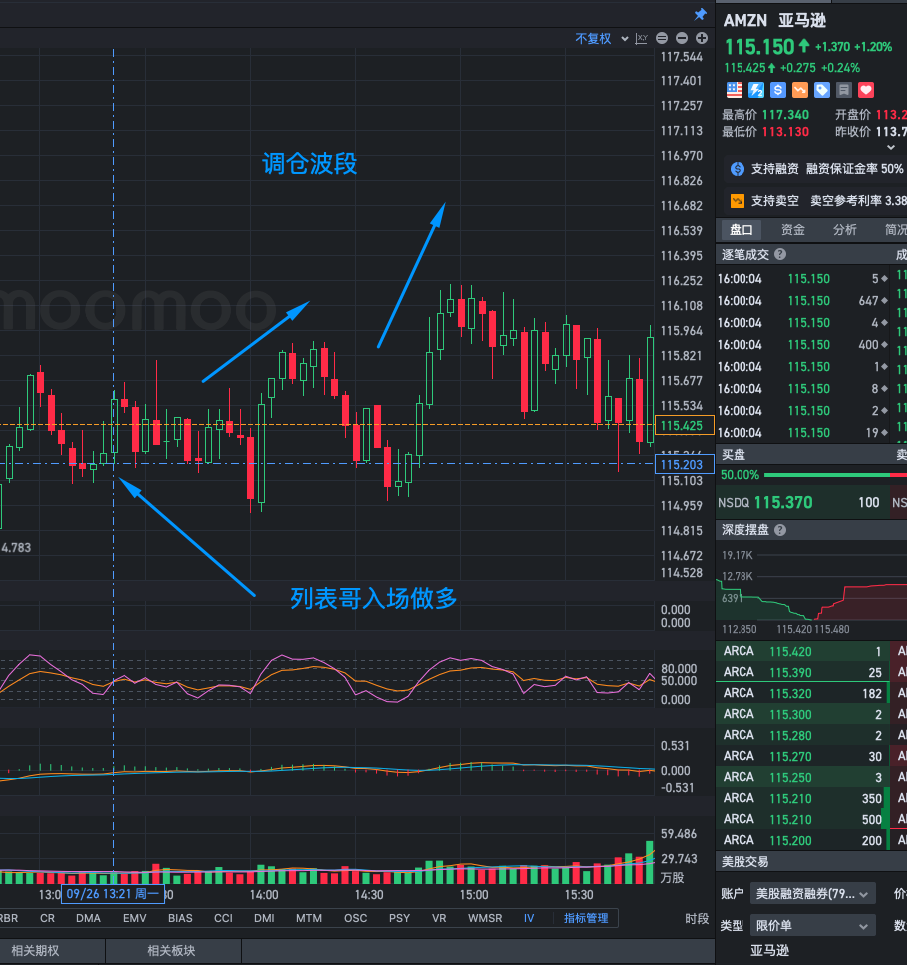Switch to the 资金 tab
This screenshot has height=965, width=907.
click(793, 230)
